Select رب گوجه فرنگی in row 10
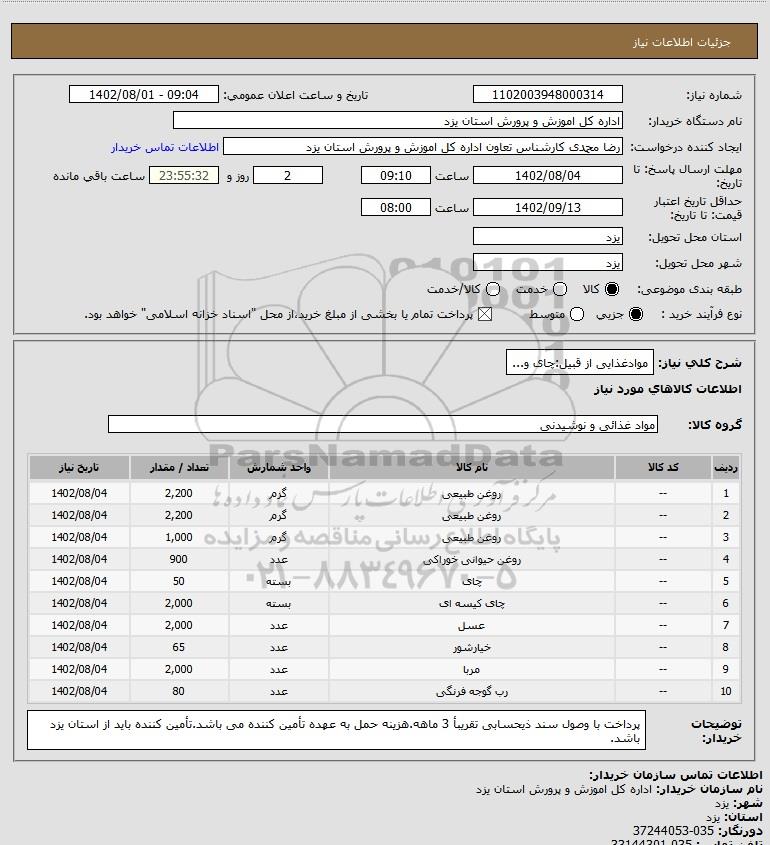Screen dimensions: 770x845 472,691
